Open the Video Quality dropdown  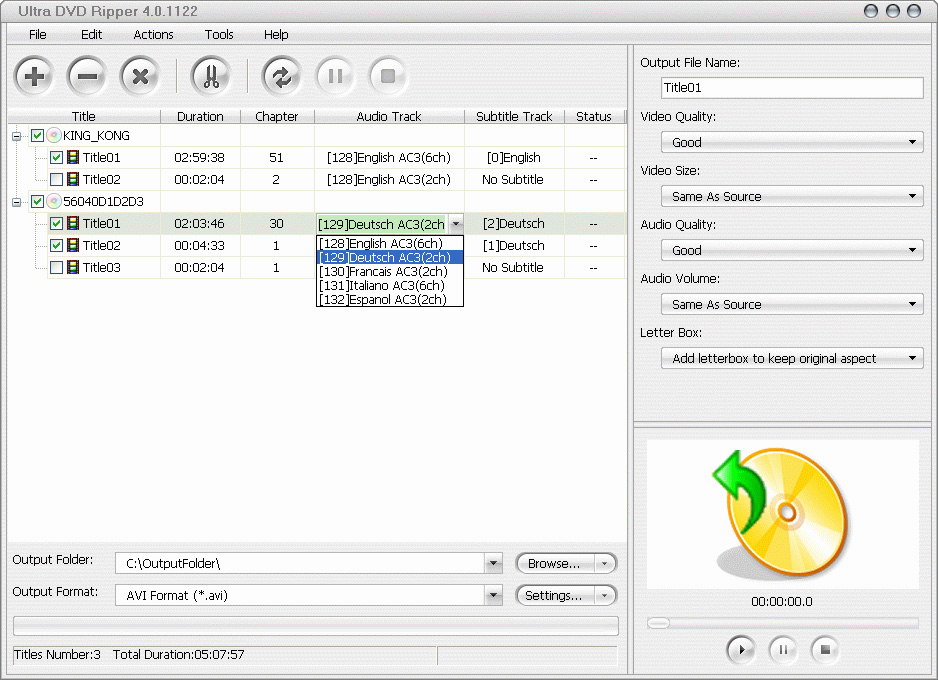[791, 143]
